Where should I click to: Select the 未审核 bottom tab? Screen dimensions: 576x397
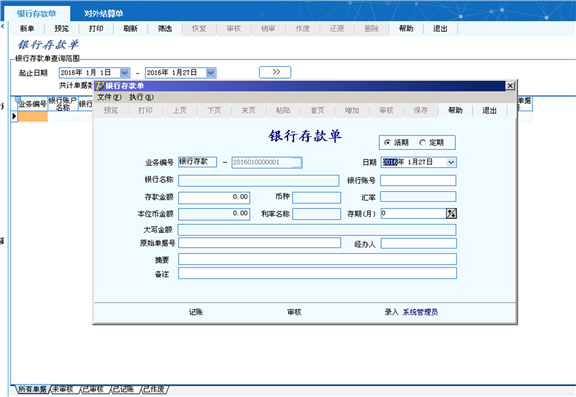[x=63, y=389]
